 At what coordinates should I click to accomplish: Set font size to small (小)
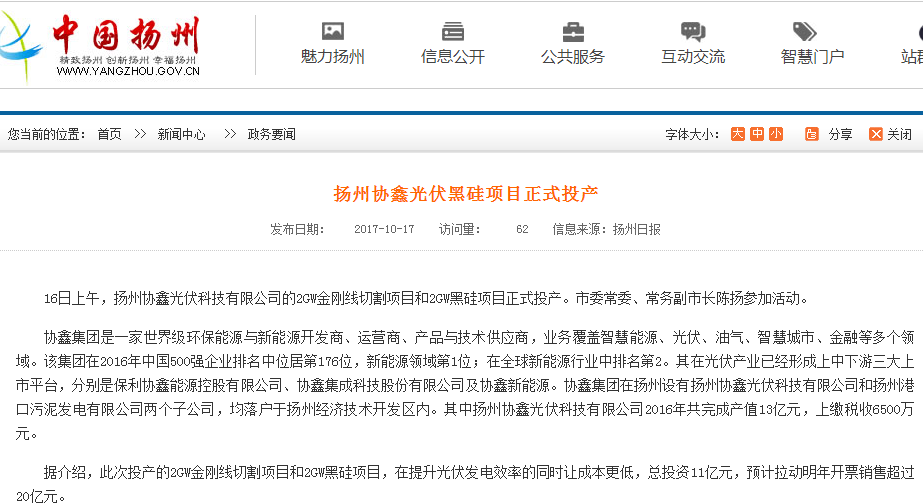[776, 134]
